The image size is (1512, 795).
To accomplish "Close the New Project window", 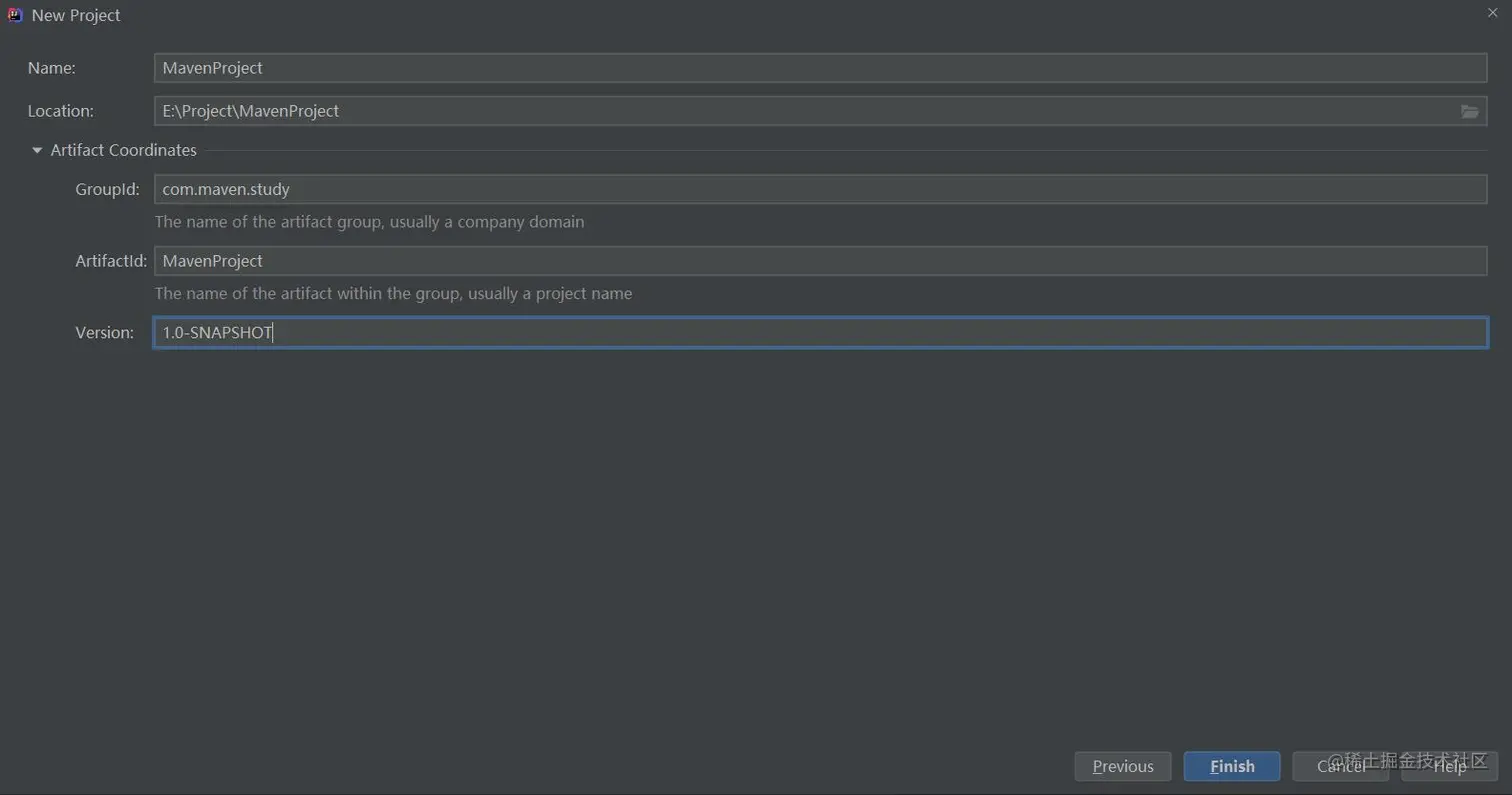I will [1492, 12].
